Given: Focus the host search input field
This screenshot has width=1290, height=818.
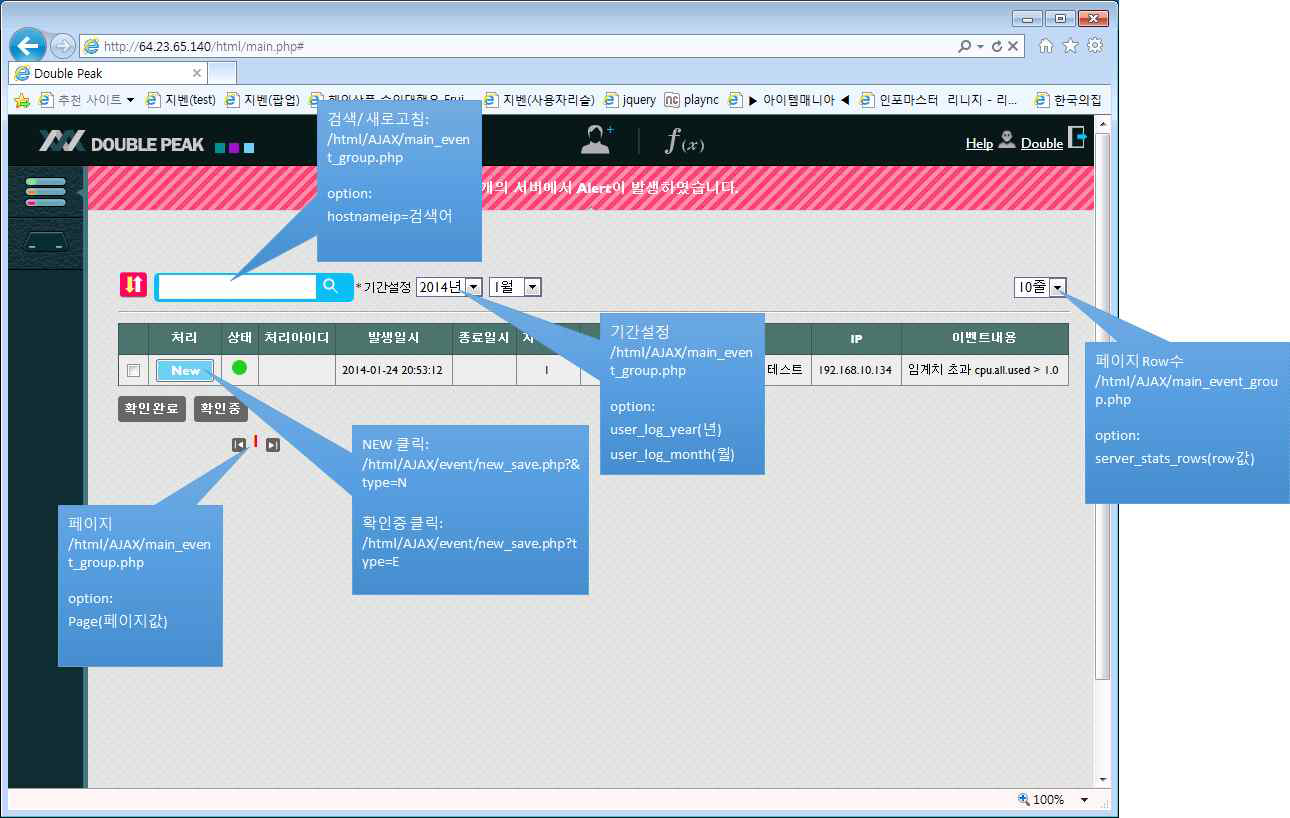Looking at the screenshot, I should pyautogui.click(x=237, y=287).
